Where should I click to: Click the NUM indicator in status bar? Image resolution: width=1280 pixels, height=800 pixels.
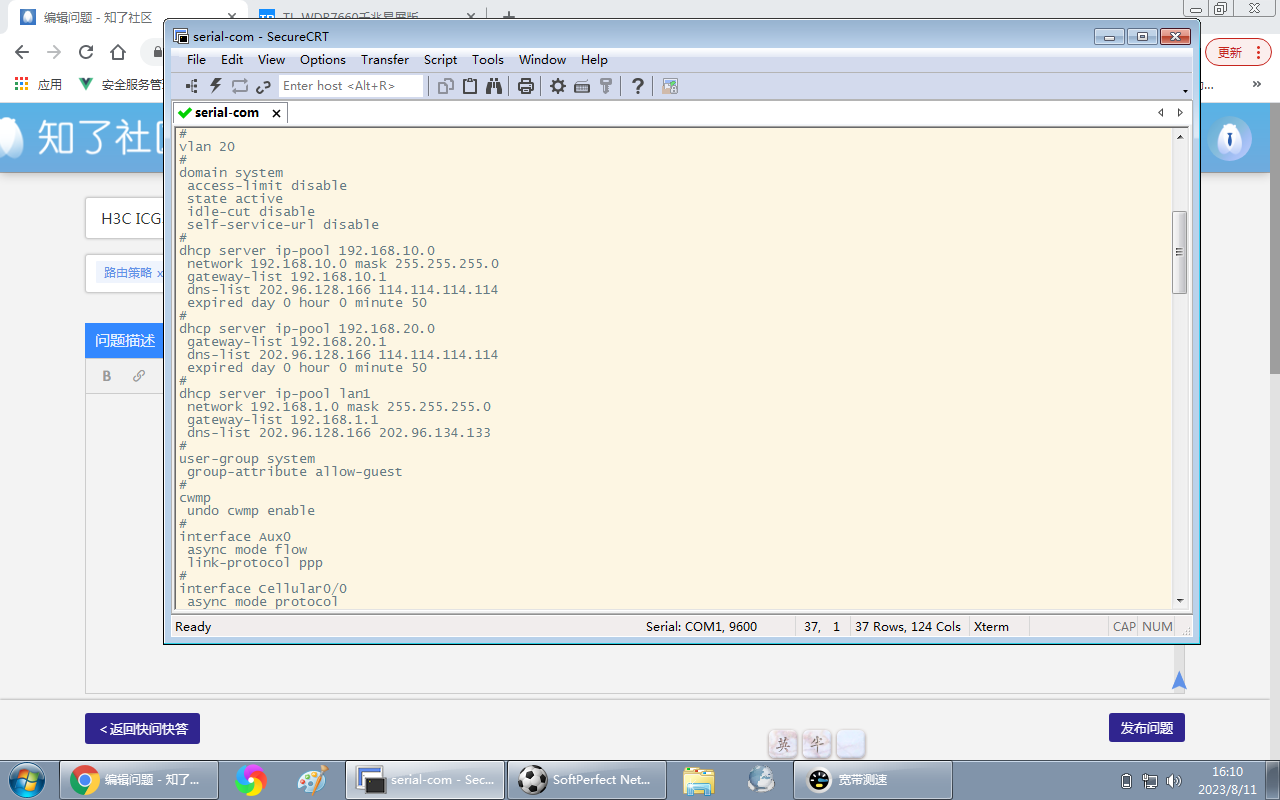tap(1157, 627)
